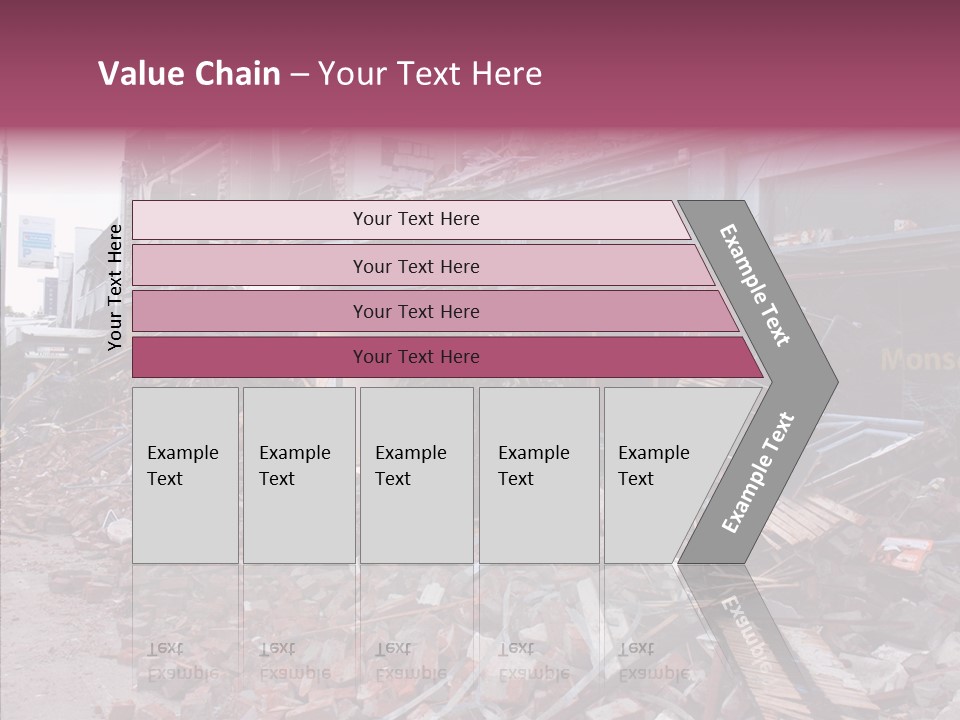Viewport: 960px width, 720px height.
Task: Select the fourth gray Example Text box
Action: pos(538,474)
